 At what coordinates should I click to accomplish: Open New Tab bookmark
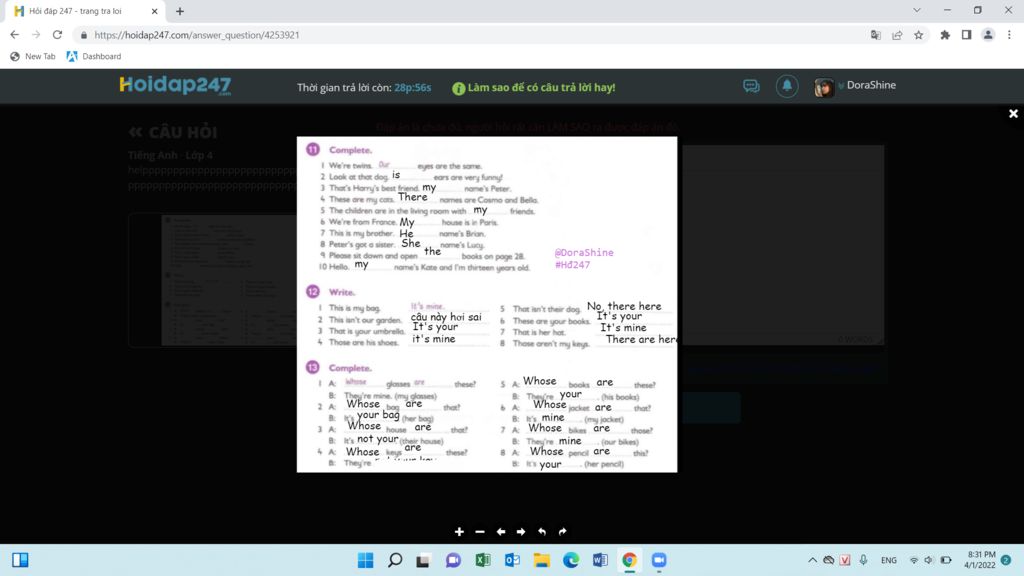[x=33, y=56]
